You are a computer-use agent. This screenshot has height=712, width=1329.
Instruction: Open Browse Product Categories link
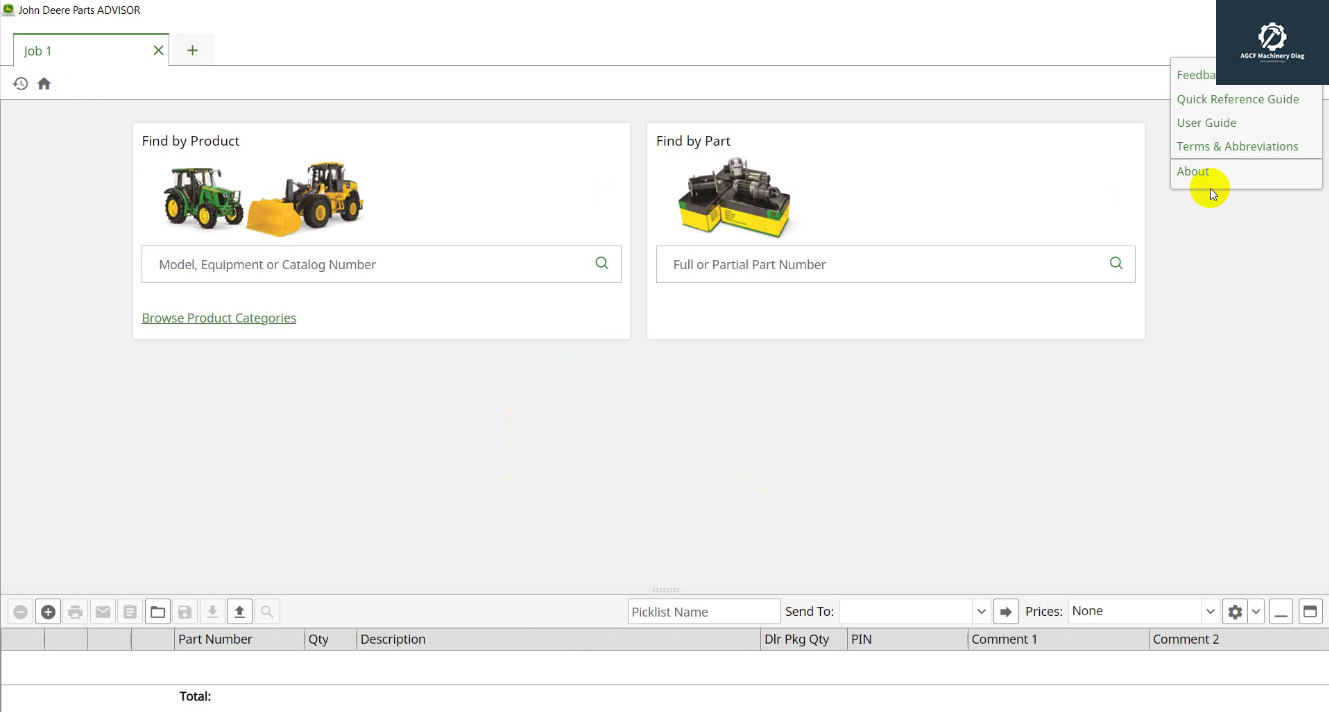click(x=218, y=317)
